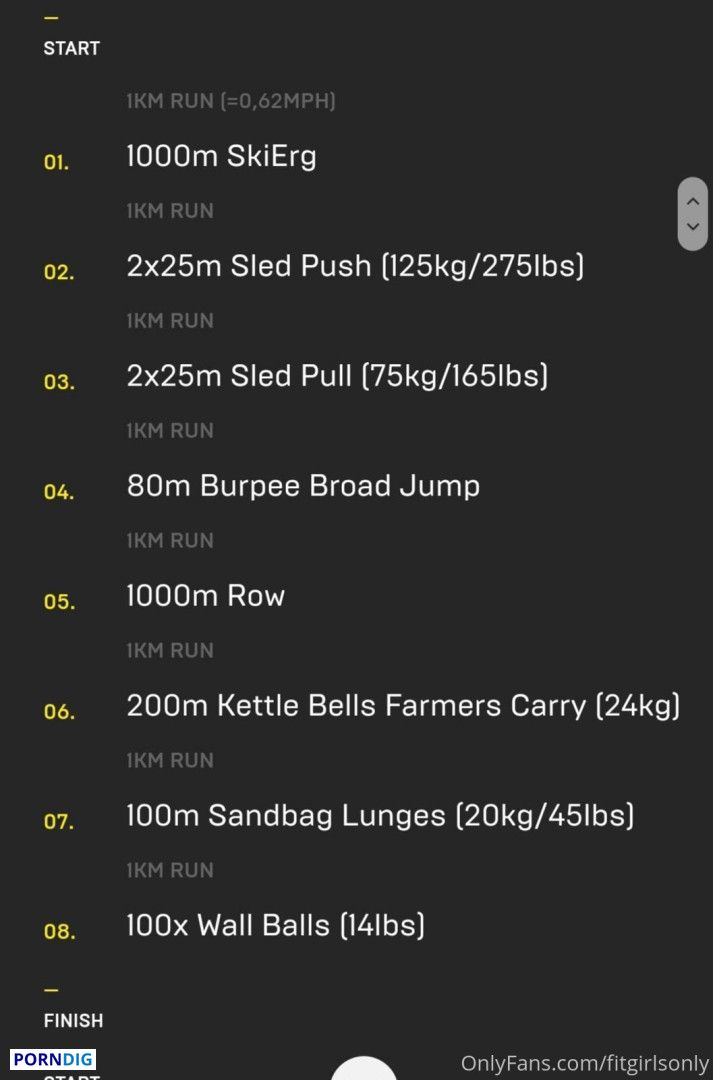Click the down chevron on scroll widget
713x1080 pixels.
pos(693,227)
